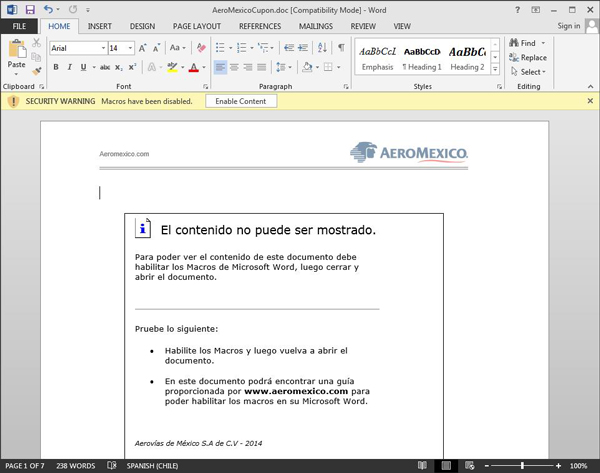Open the Font dialog launcher
The height and width of the screenshot is (473, 600).
205,87
